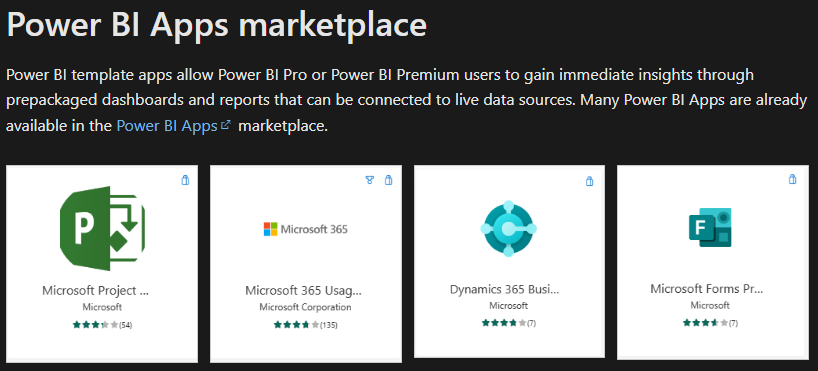The image size is (818, 371).
Task: Click the filter badge icon on the Microsoft 365 Usage card
Action: [370, 180]
